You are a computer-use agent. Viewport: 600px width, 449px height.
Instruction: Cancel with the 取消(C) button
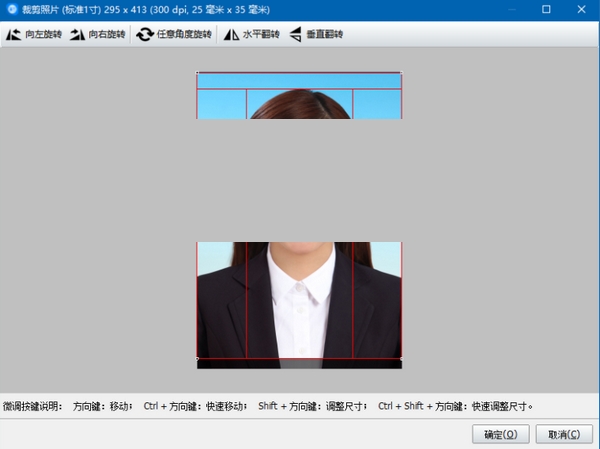point(564,434)
